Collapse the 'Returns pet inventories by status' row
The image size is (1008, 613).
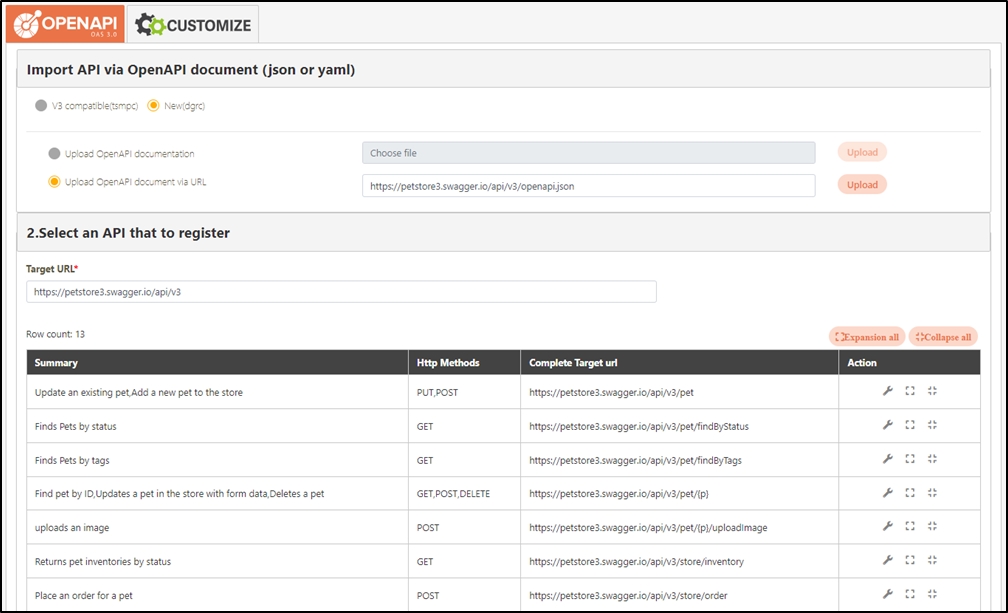pyautogui.click(x=932, y=560)
